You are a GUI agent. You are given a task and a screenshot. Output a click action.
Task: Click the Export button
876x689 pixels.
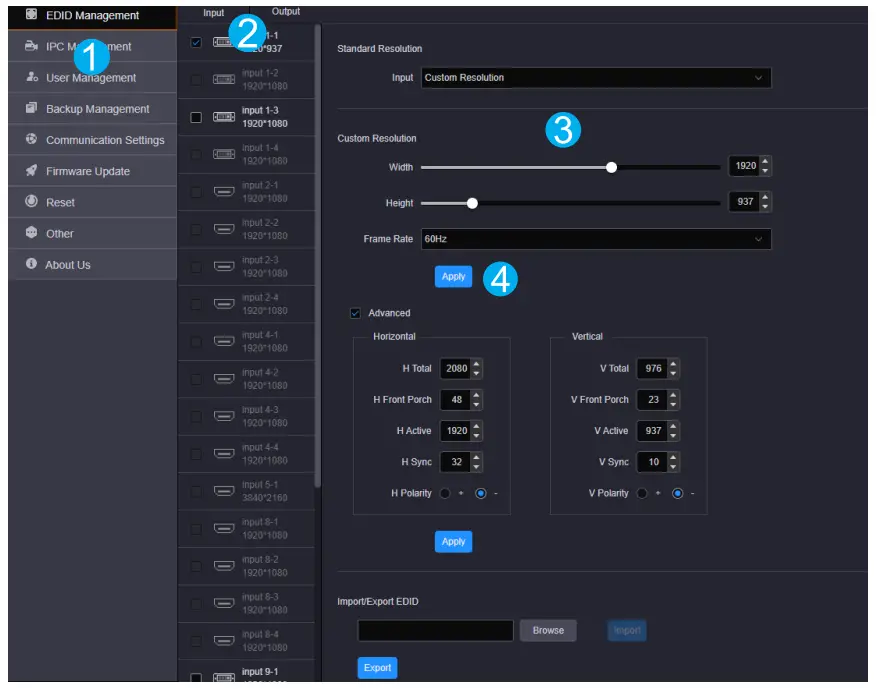coord(377,668)
